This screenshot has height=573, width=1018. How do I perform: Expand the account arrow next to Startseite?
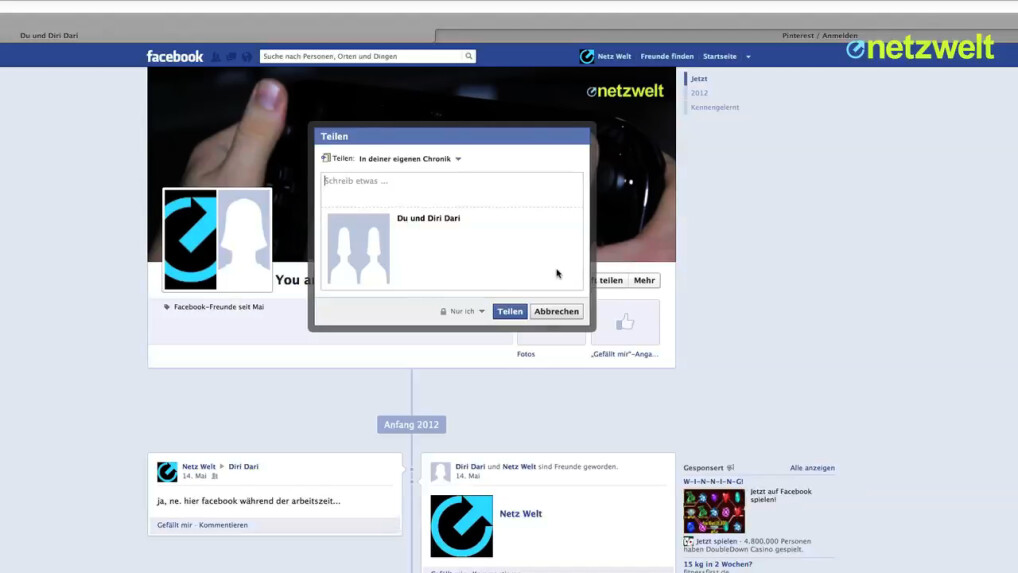pyautogui.click(x=748, y=57)
